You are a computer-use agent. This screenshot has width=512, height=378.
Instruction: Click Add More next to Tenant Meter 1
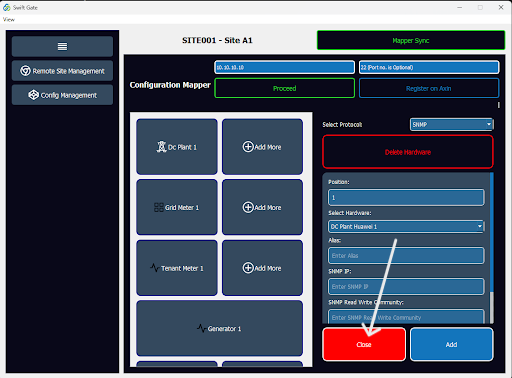[262, 268]
